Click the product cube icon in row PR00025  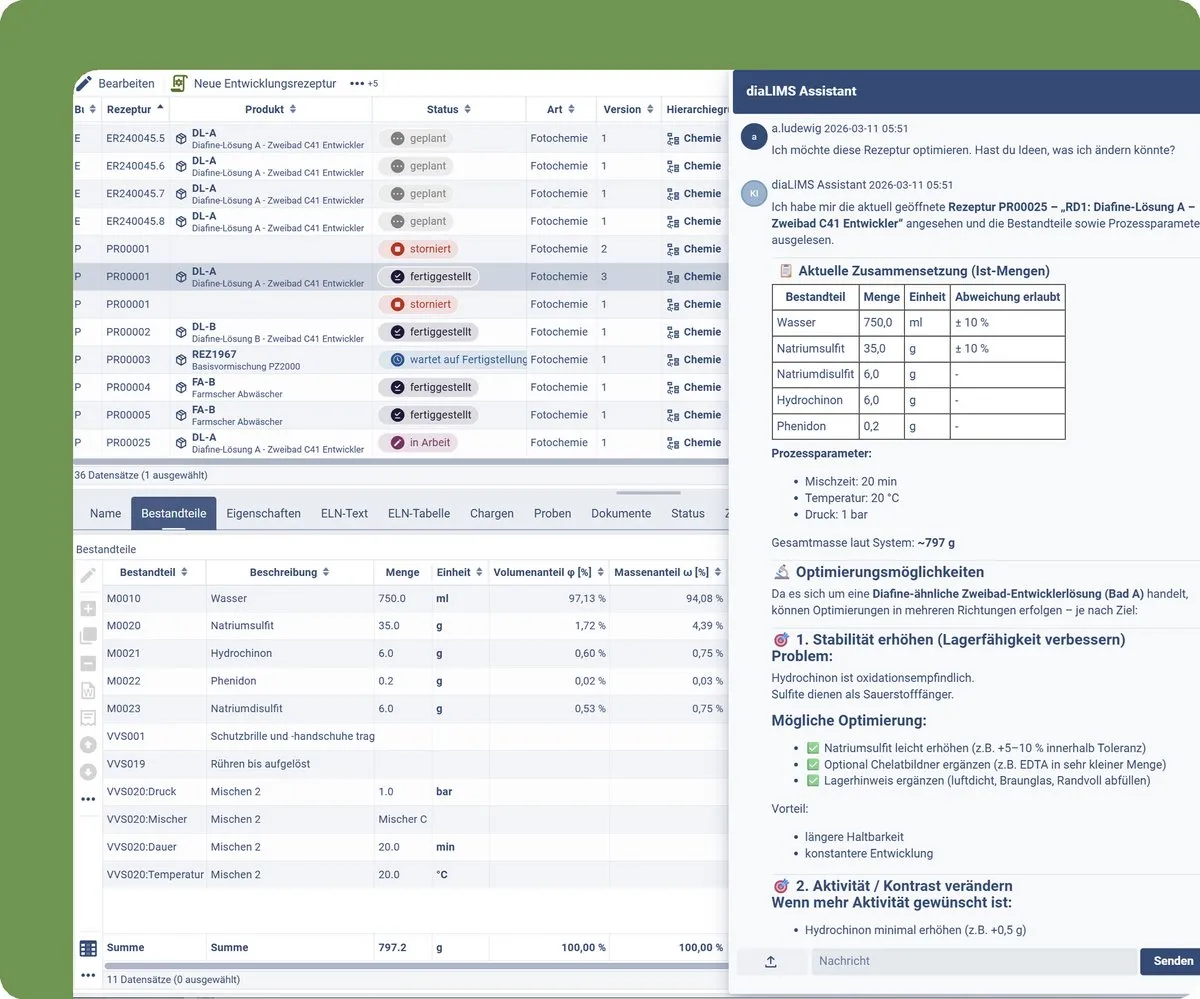click(181, 443)
